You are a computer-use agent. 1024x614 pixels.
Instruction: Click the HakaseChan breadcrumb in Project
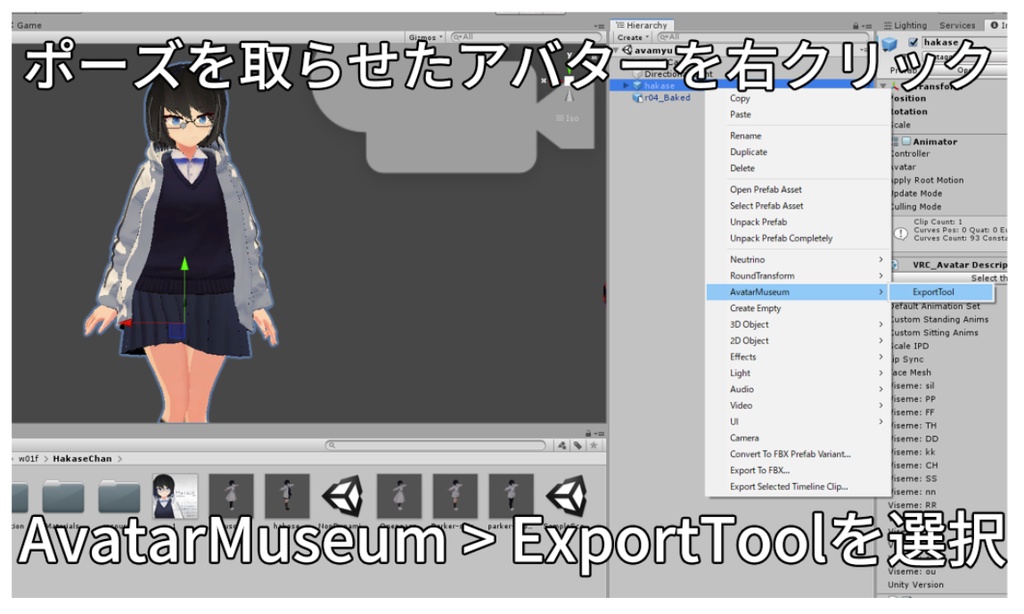tap(82, 459)
